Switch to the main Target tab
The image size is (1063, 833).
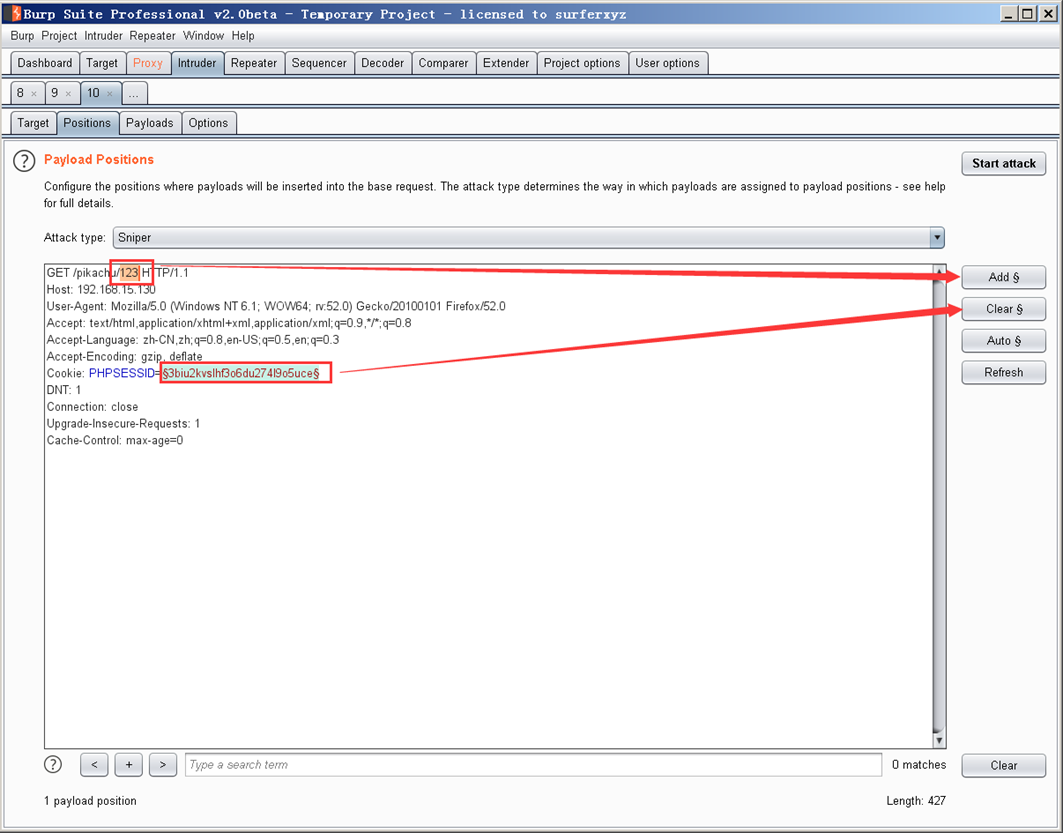click(x=102, y=63)
